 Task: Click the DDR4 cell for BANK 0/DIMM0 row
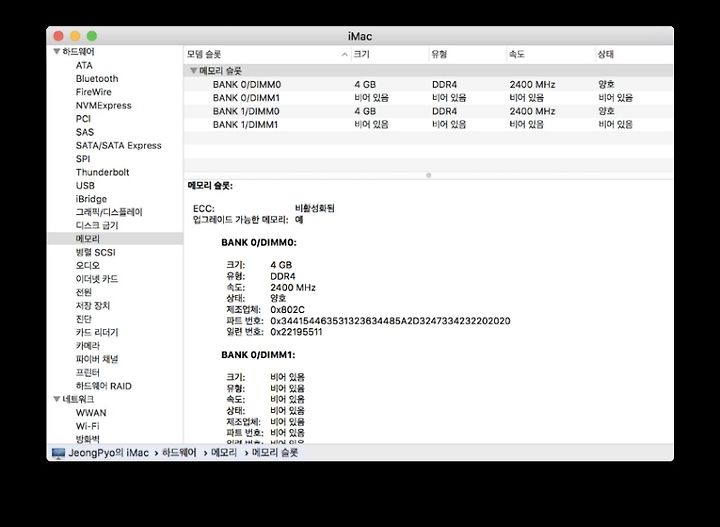[444, 84]
